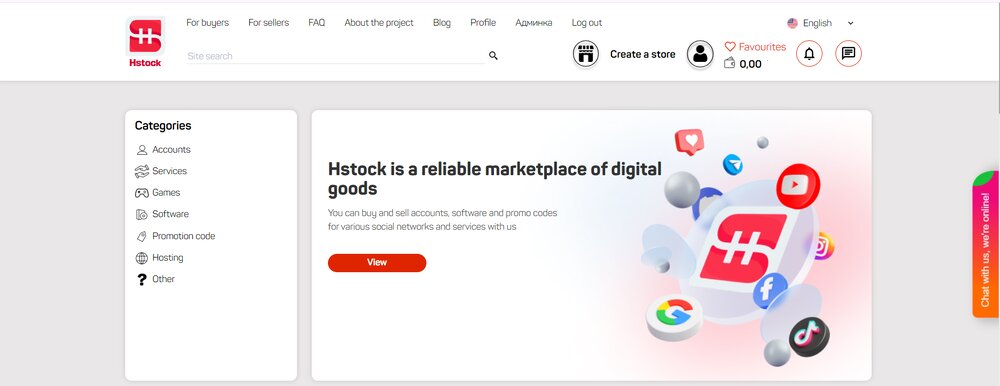1000x386 pixels.
Task: Open About the project page
Action: 379,22
